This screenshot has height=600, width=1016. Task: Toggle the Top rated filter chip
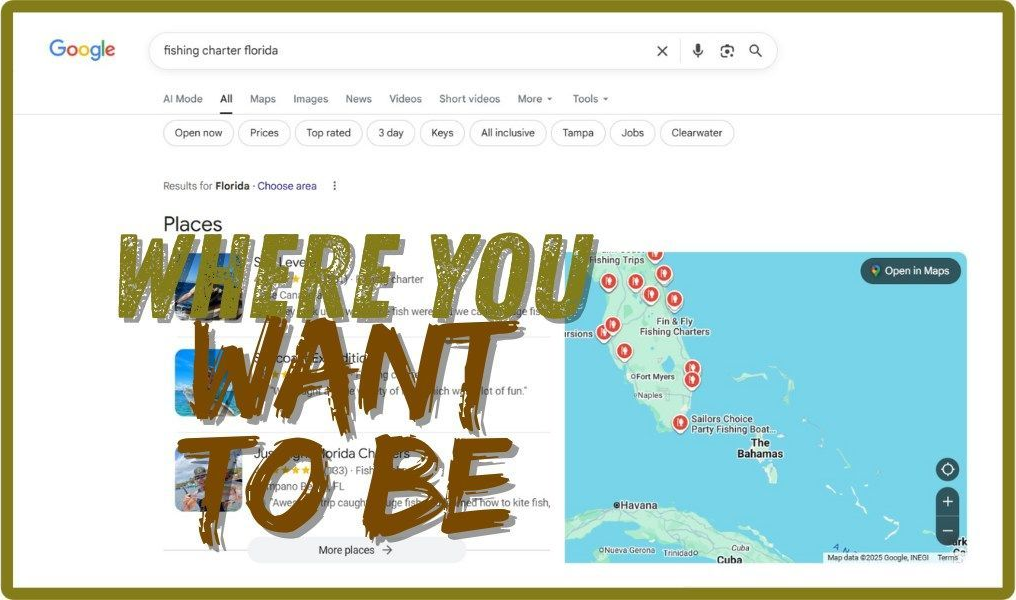coord(328,132)
